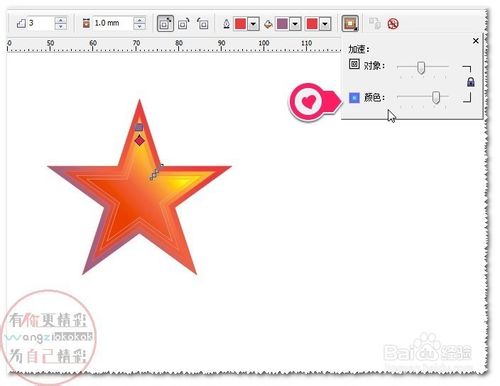Click the purple square contour handle
The image size is (500, 386).
tap(139, 127)
